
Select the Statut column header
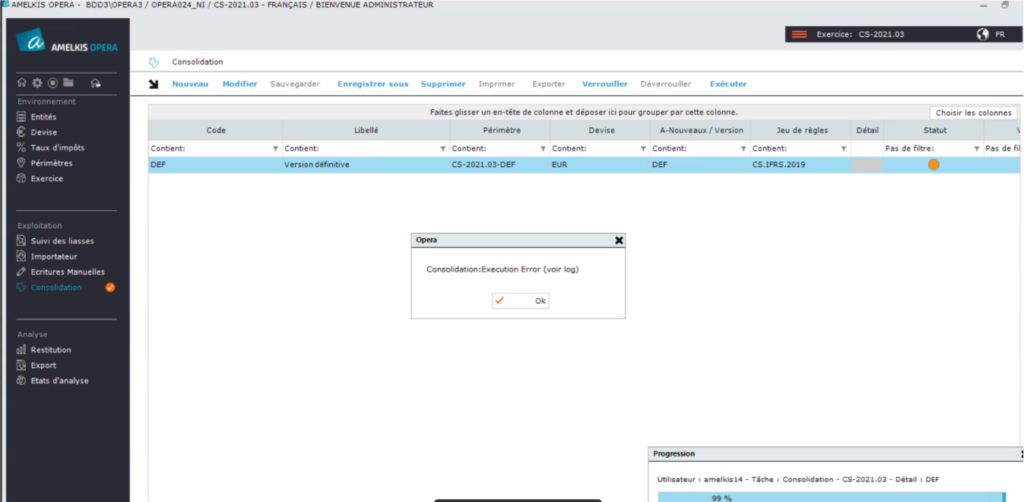coord(934,130)
